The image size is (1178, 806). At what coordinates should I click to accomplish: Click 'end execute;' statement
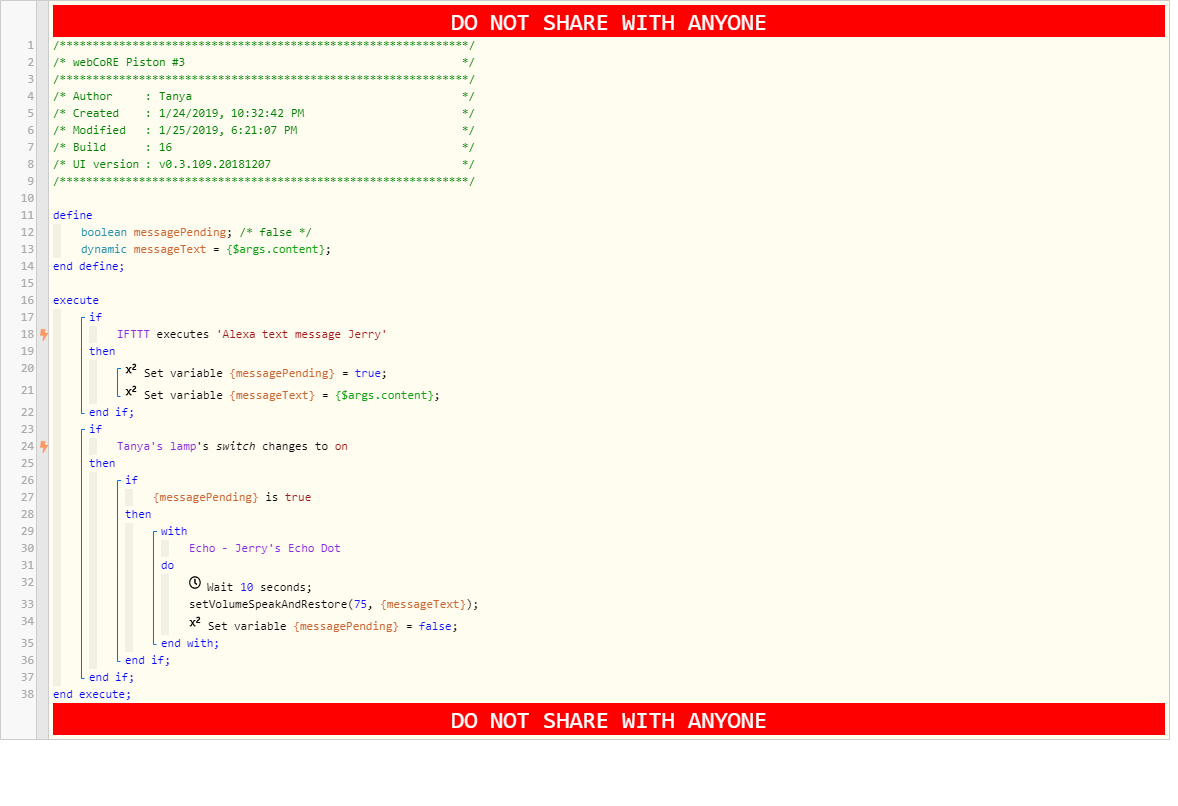[x=92, y=694]
